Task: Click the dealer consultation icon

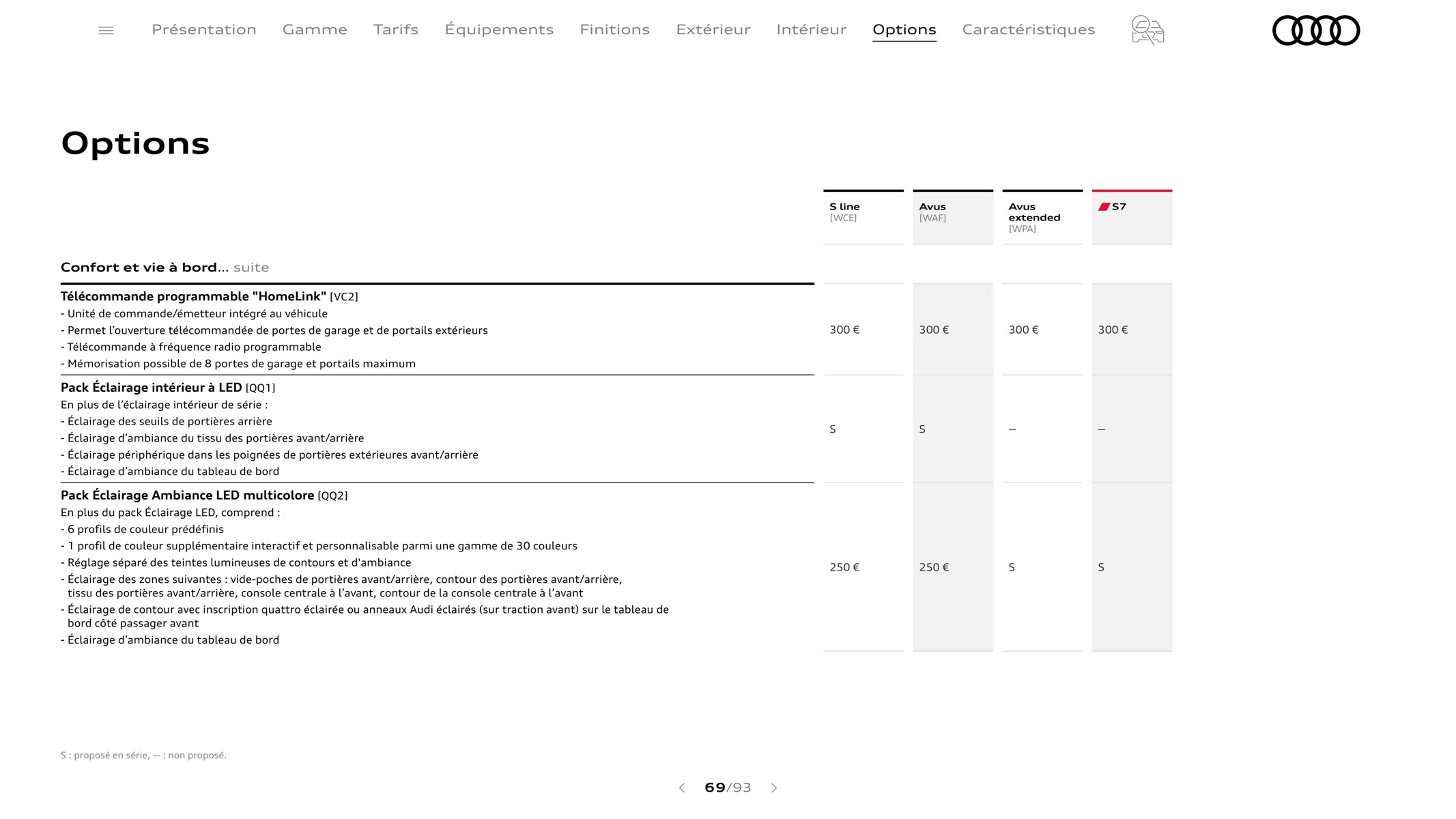Action: tap(1147, 30)
